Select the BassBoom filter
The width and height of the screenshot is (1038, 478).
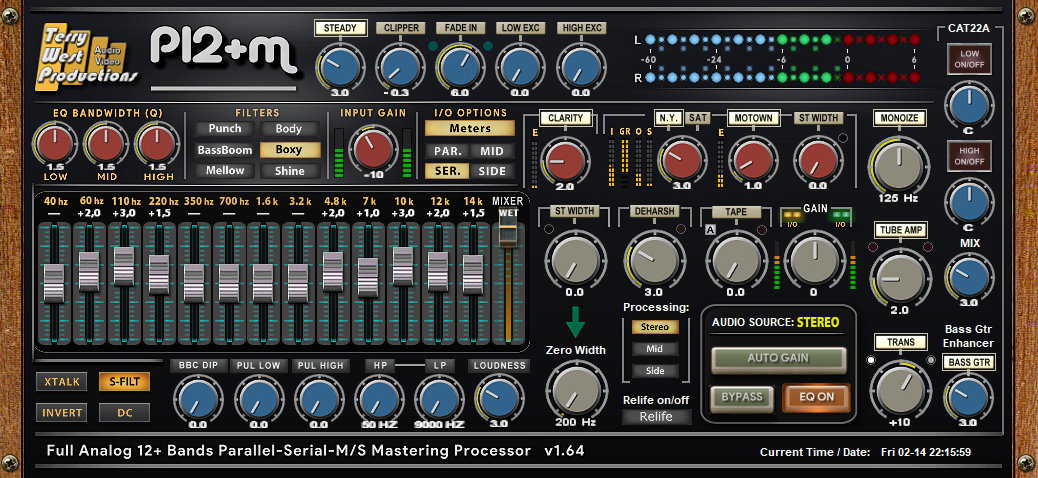[225, 150]
